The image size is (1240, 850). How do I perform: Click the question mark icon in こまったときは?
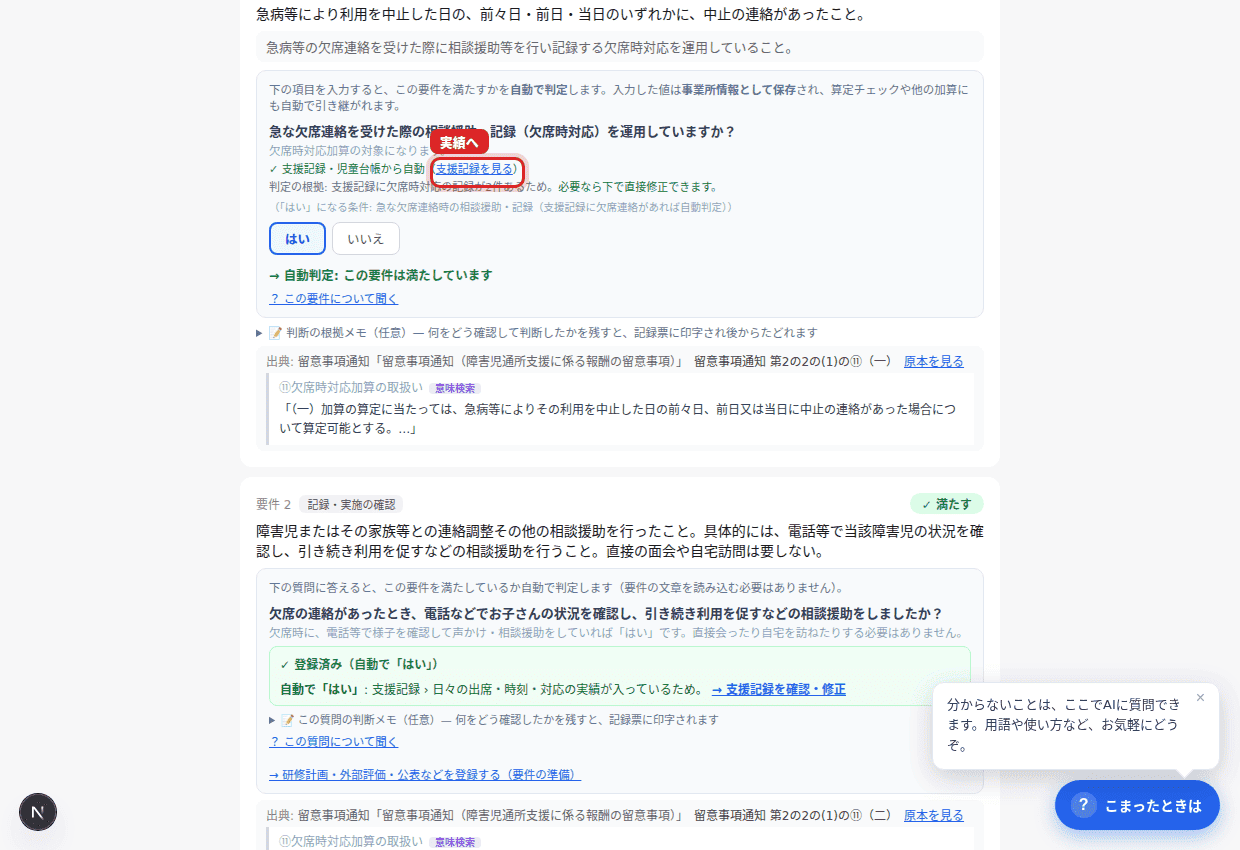(1083, 805)
